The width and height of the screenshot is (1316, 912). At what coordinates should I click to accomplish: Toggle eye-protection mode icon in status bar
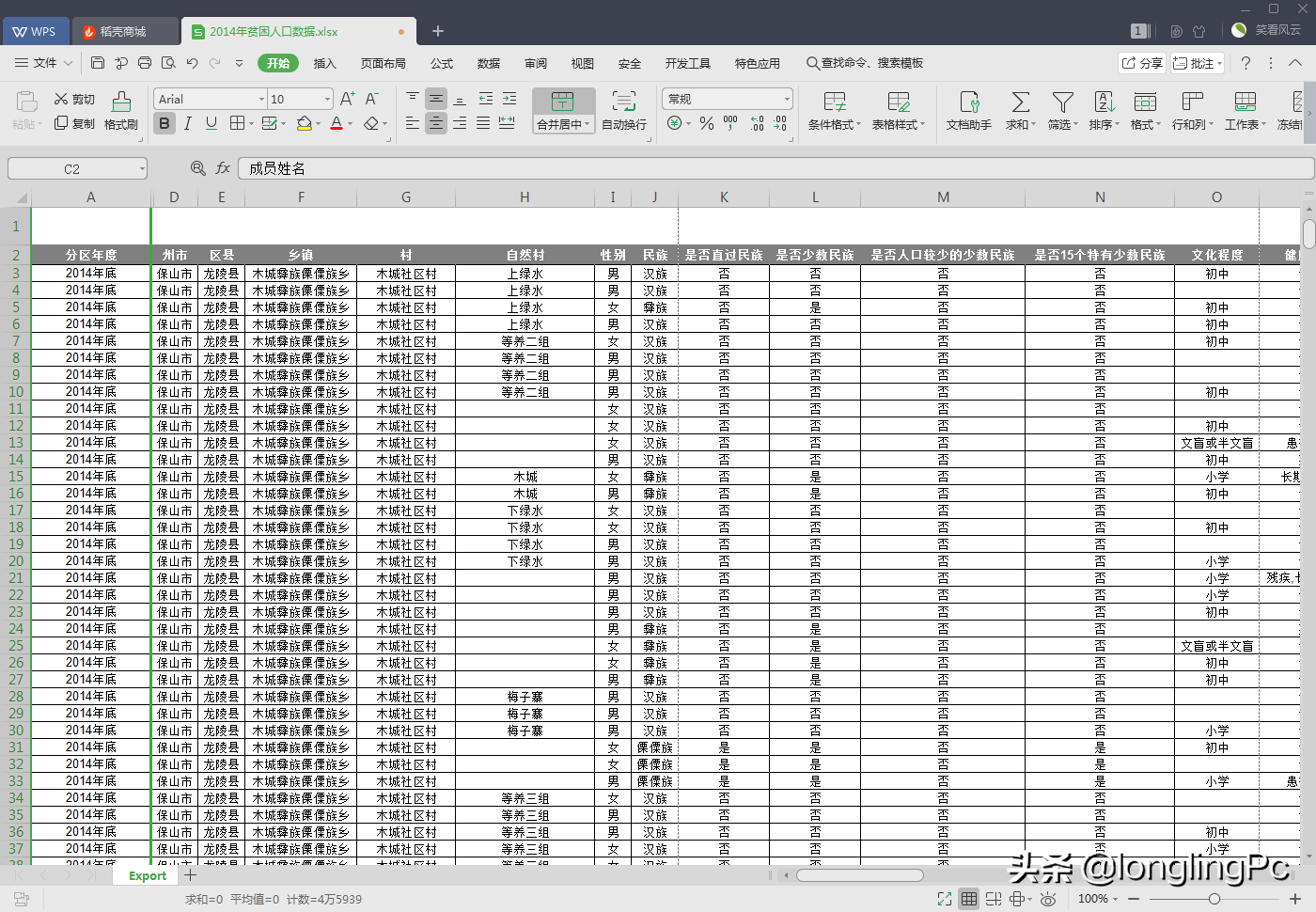pyautogui.click(x=1048, y=899)
